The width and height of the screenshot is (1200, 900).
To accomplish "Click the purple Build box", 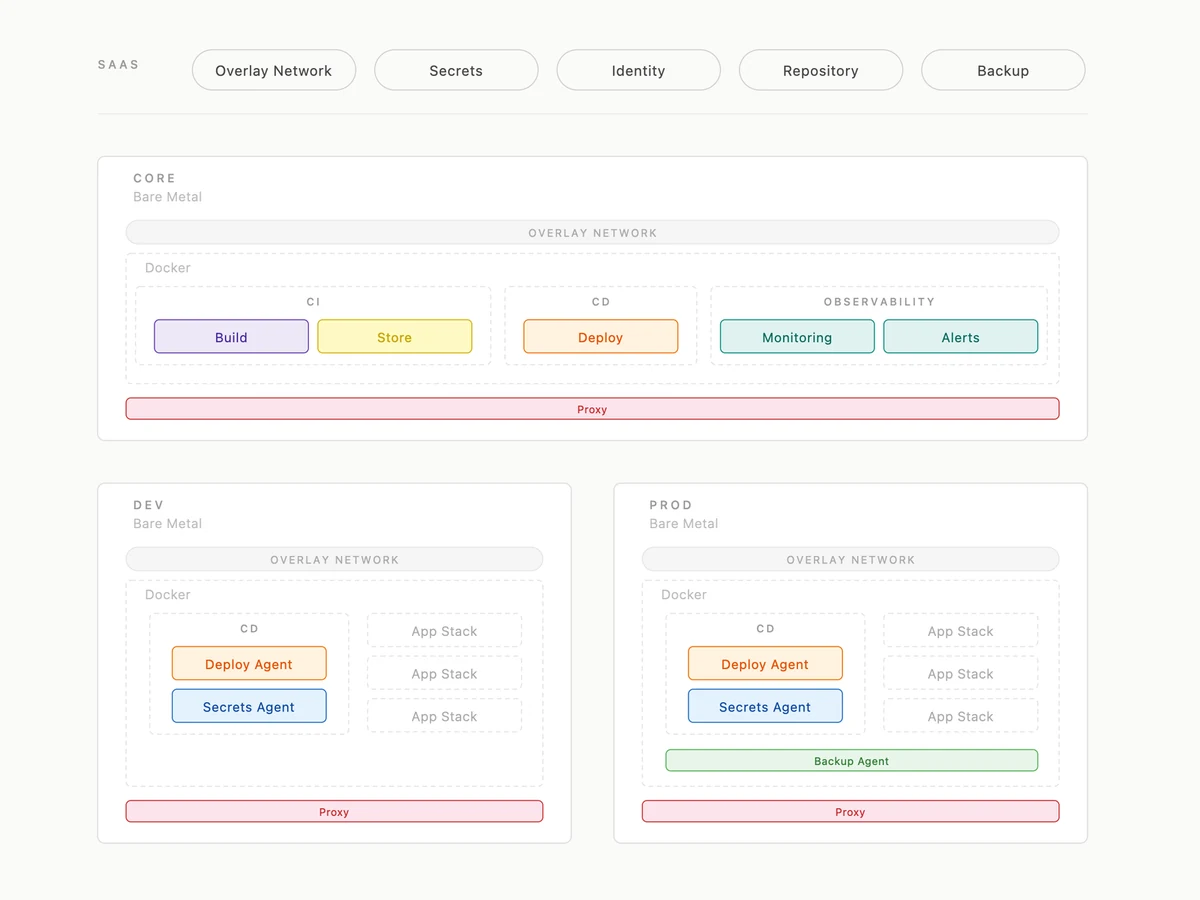I will click(x=231, y=337).
